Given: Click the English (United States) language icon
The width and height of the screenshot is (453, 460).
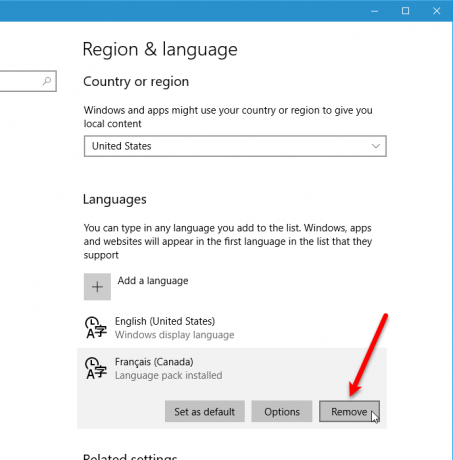Looking at the screenshot, I should coord(96,328).
